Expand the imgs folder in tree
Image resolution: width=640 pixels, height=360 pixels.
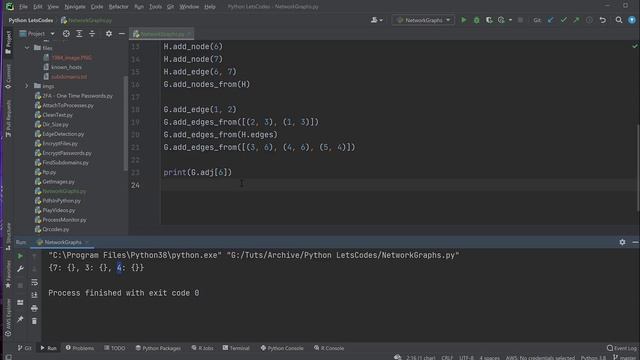tap(27, 86)
